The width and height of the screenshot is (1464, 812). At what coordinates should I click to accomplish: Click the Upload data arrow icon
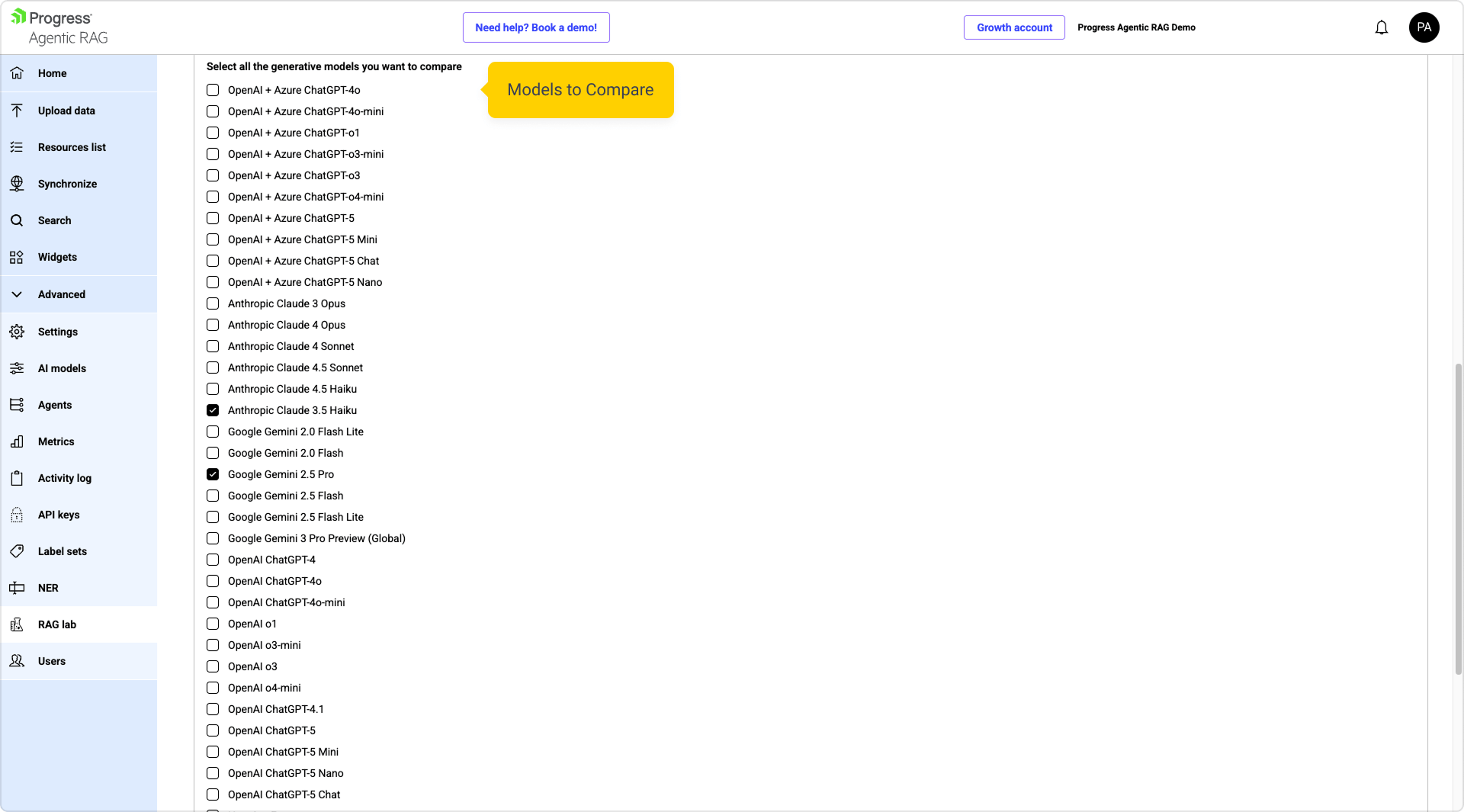point(17,111)
